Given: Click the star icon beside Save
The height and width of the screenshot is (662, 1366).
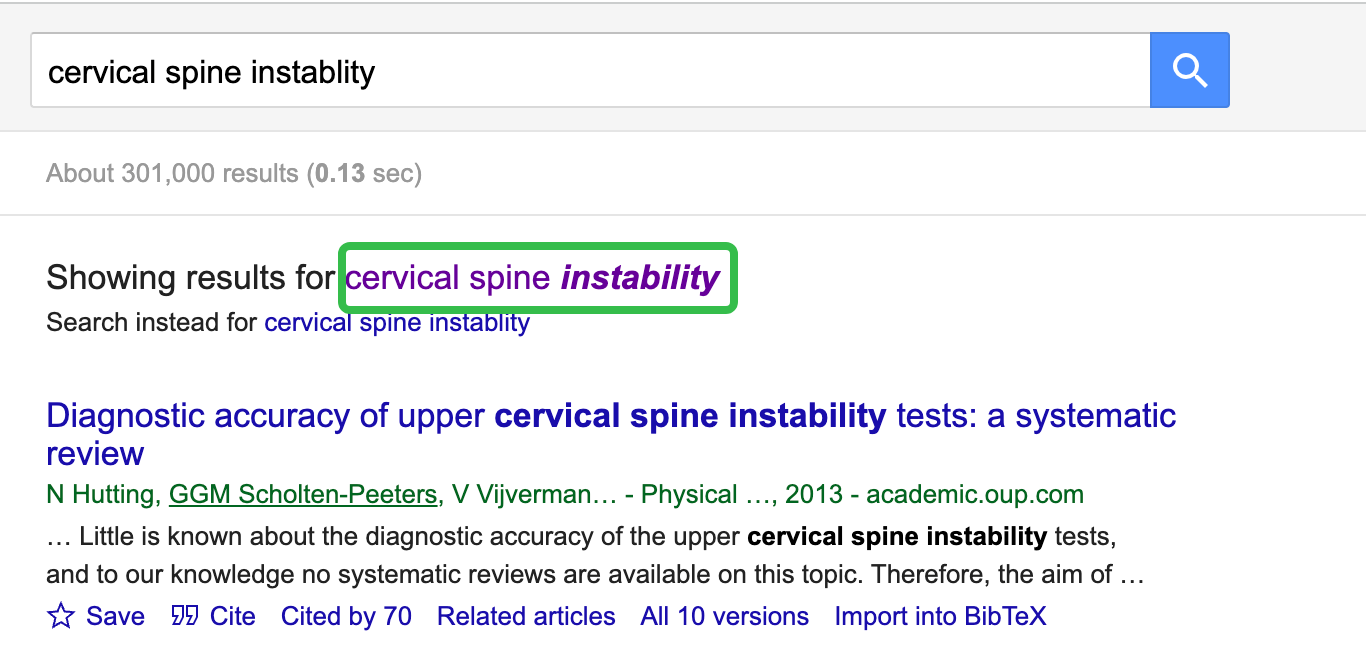Looking at the screenshot, I should [x=61, y=616].
